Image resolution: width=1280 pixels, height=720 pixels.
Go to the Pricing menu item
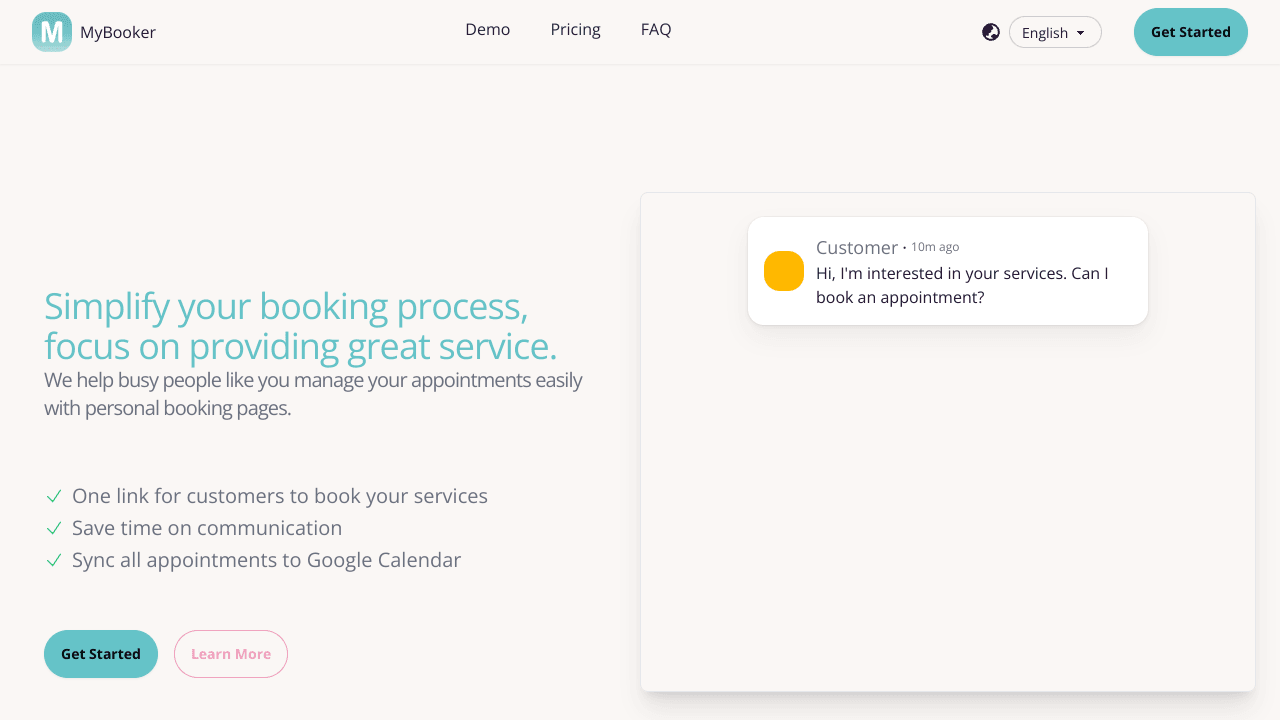point(576,30)
